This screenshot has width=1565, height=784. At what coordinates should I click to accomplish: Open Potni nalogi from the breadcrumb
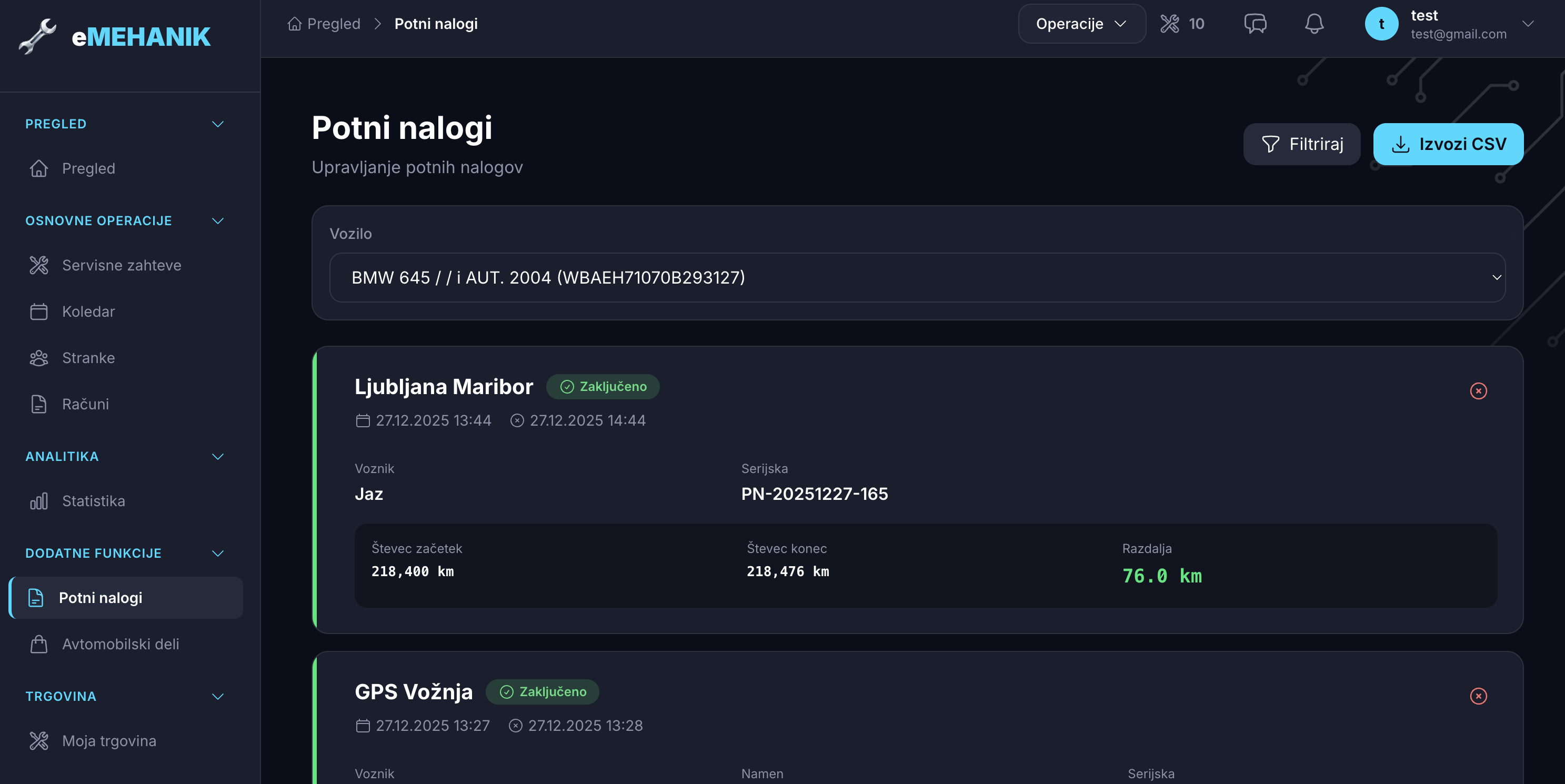click(x=435, y=23)
